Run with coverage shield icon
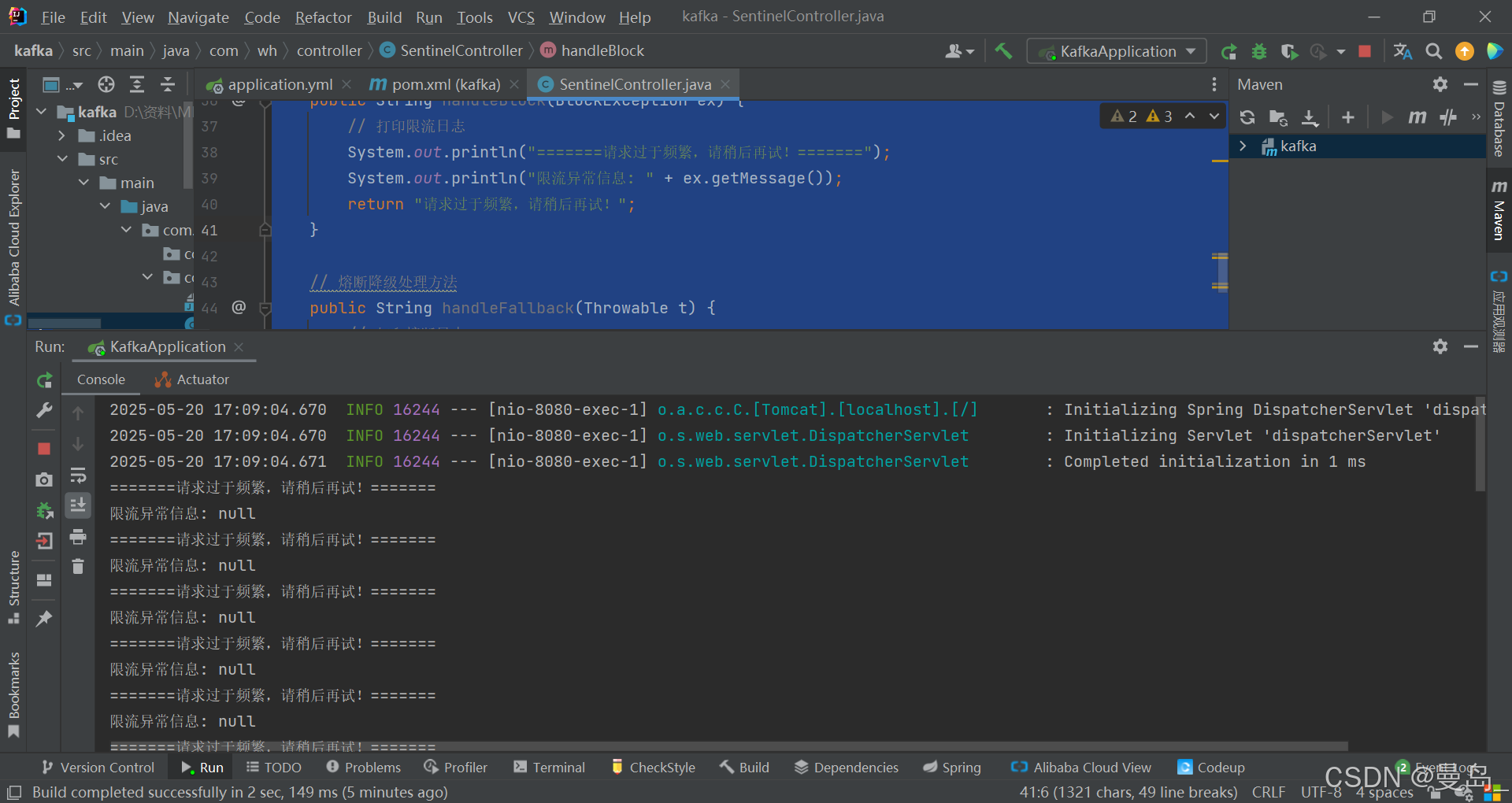1512x803 pixels. 1288,51
